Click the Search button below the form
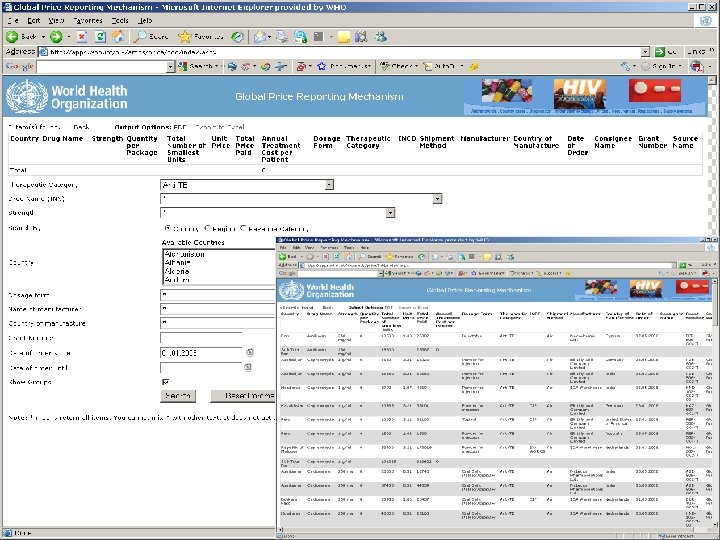This screenshot has width=720, height=540. [178, 396]
